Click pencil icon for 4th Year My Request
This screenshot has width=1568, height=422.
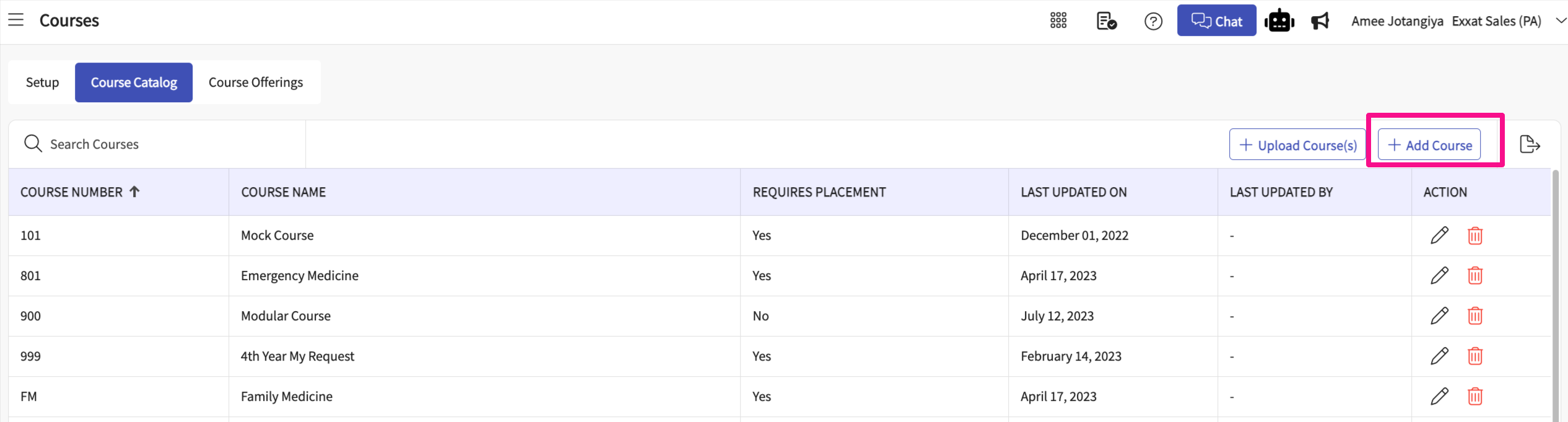coord(1439,356)
